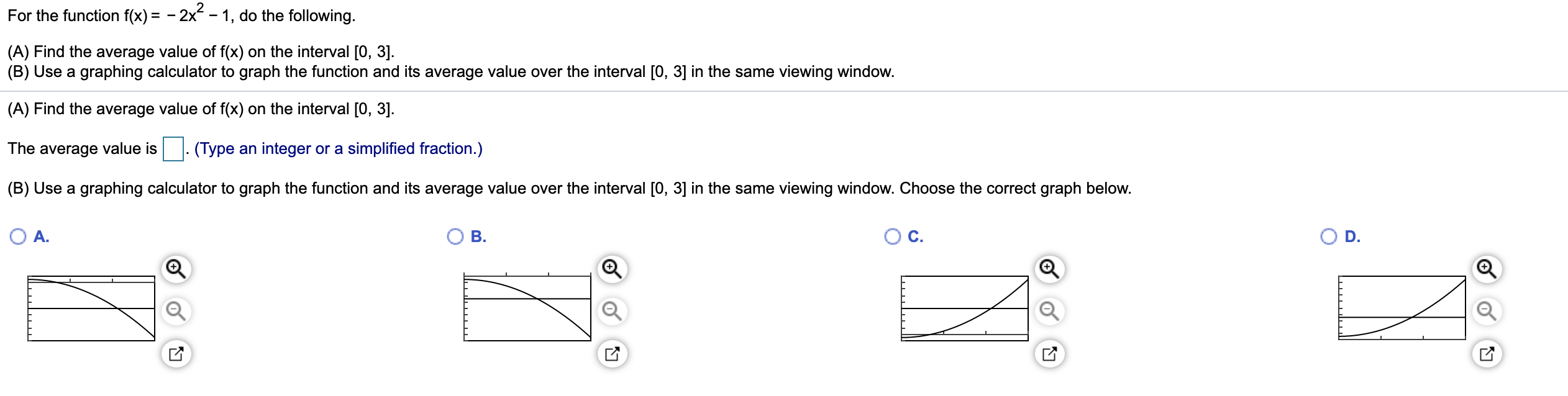The image size is (1568, 396).
Task: Zoom in on graph C
Action: 1050,269
